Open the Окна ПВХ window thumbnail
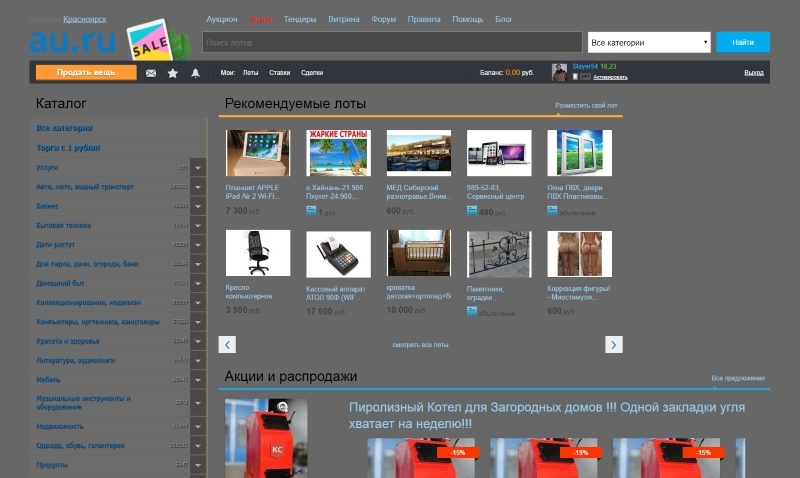800x478 pixels. [580, 153]
